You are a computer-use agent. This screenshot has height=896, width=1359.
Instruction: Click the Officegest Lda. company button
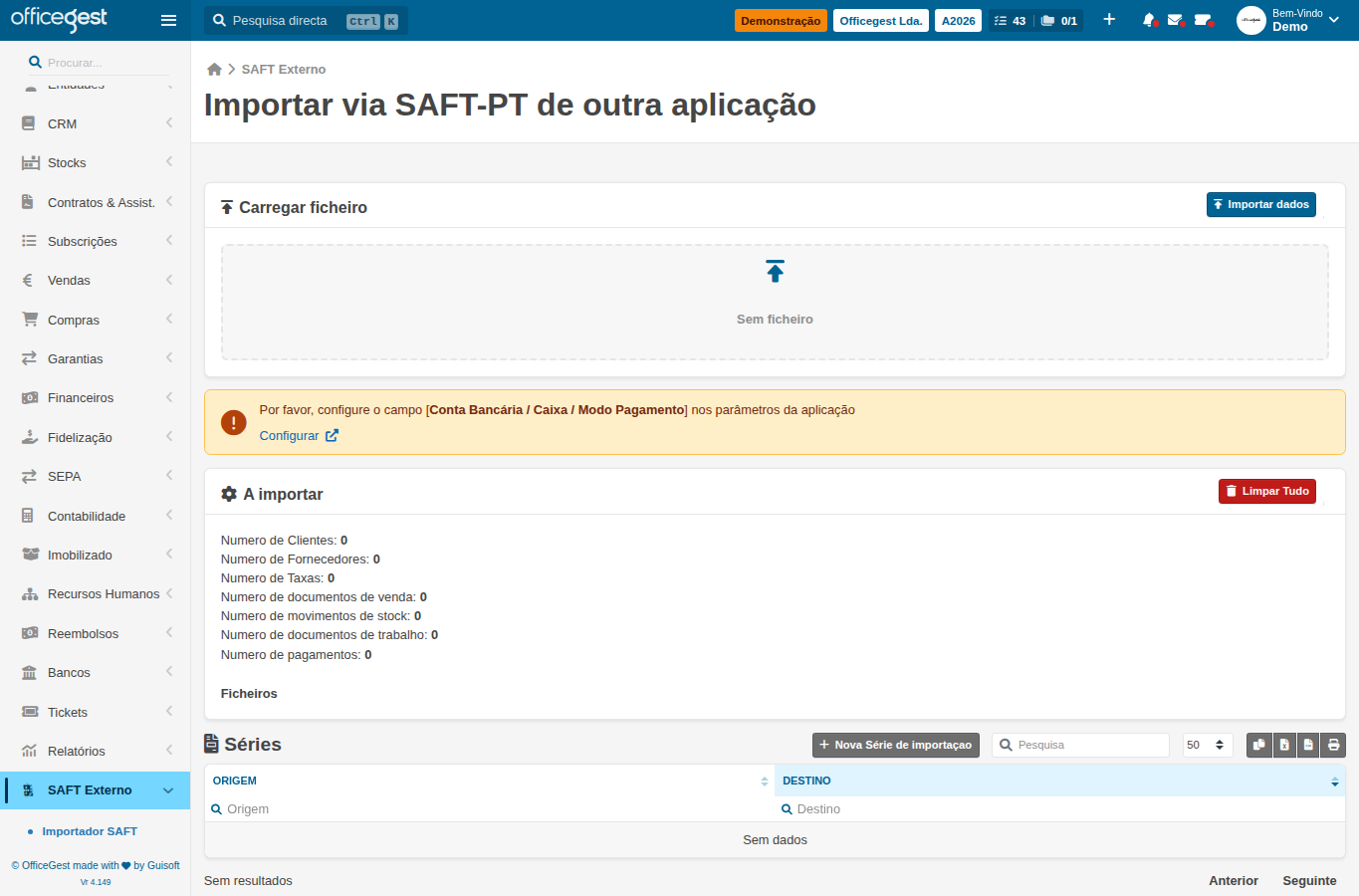(x=881, y=20)
